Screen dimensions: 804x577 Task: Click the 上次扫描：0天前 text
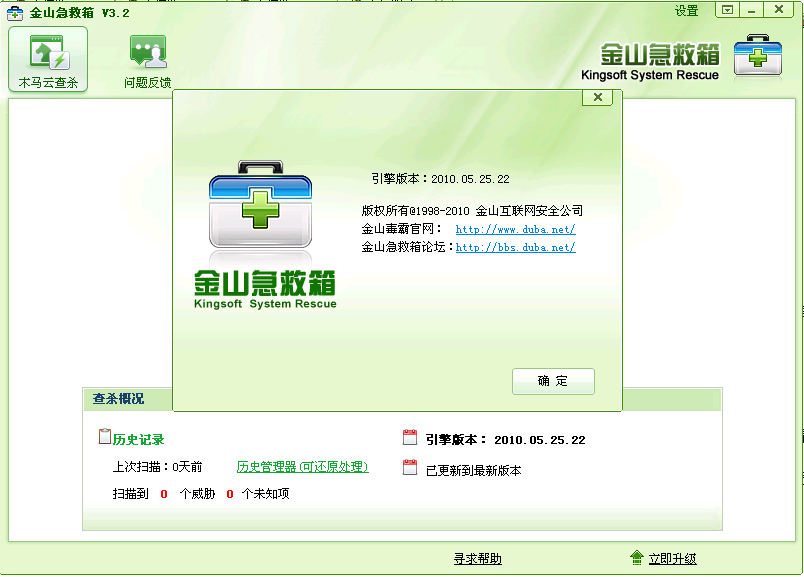(157, 467)
